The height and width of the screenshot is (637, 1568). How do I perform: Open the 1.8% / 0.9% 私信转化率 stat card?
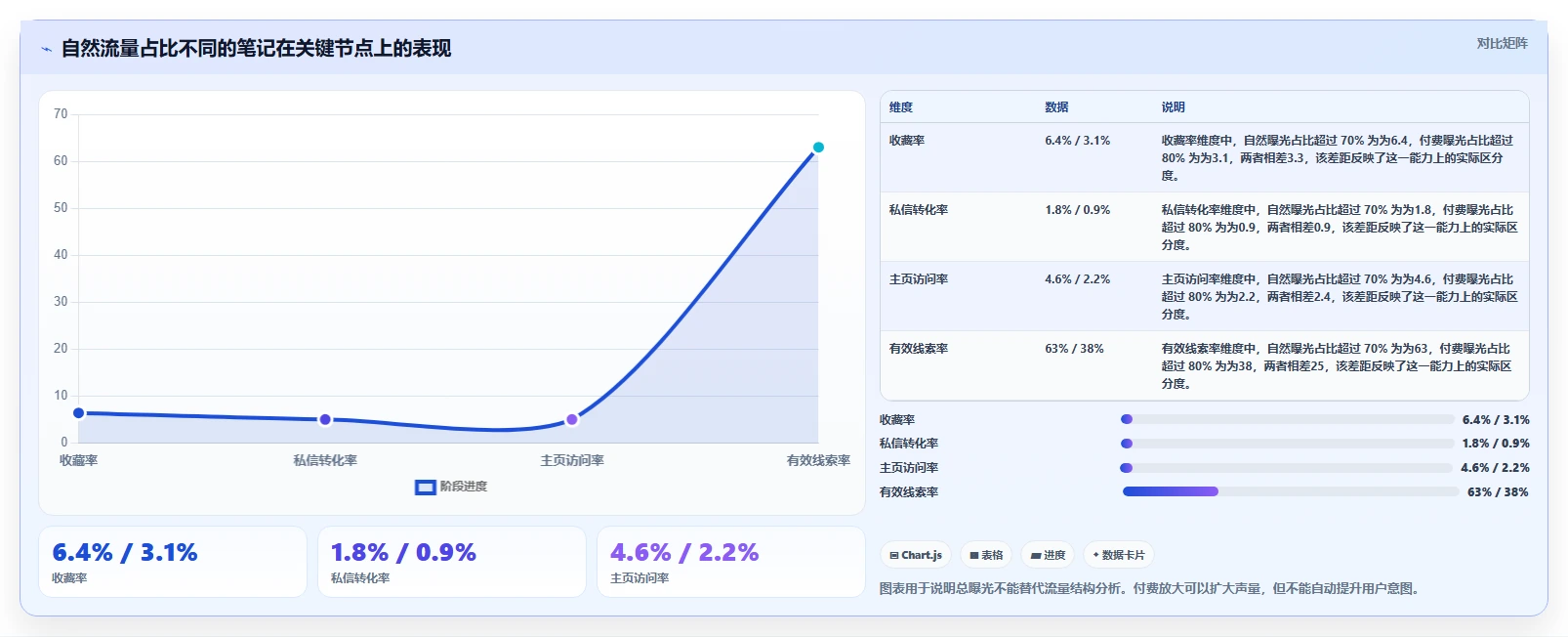[452, 562]
